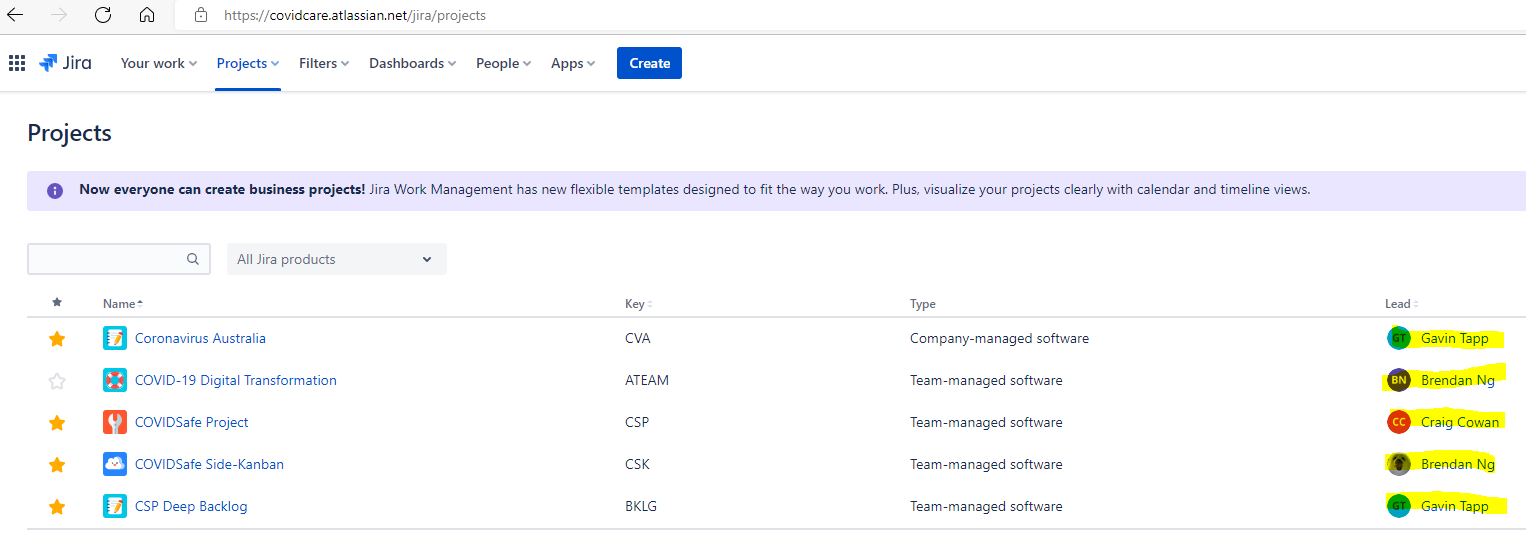Click Brendan Ng photo avatar in Side-Kanban row
Image resolution: width=1526 pixels, height=538 pixels.
[1398, 464]
